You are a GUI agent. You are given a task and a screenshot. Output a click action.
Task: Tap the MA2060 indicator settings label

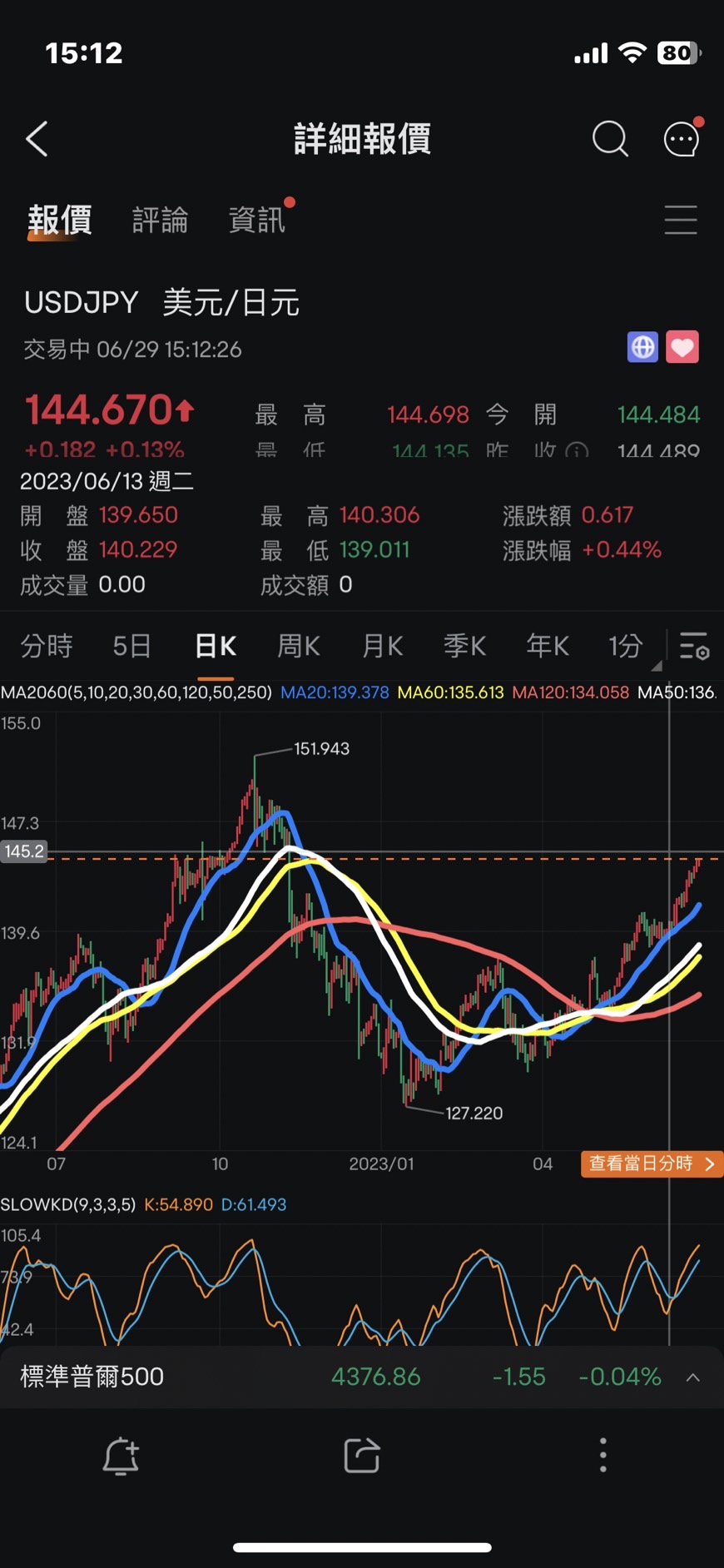click(136, 692)
